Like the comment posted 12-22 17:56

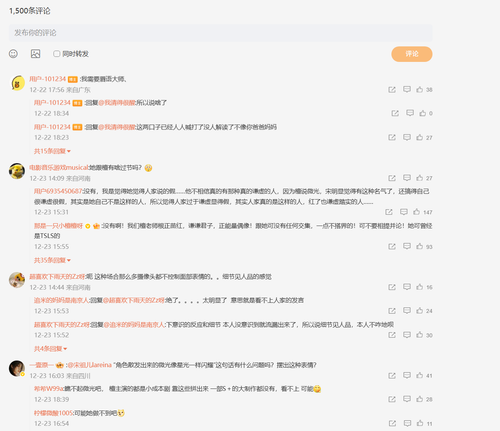(x=419, y=89)
